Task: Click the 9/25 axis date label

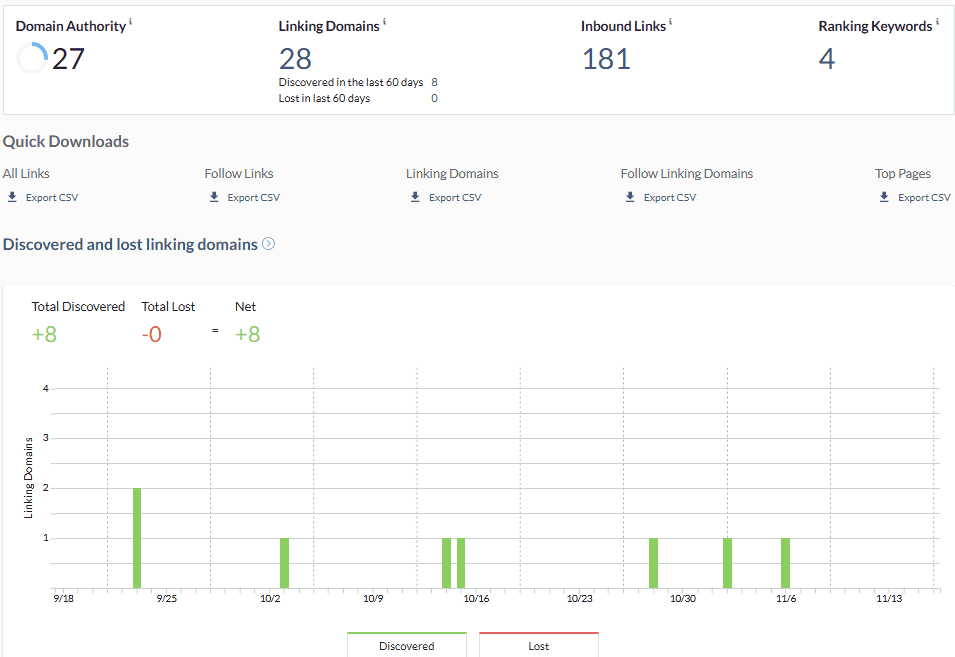Action: [x=167, y=599]
